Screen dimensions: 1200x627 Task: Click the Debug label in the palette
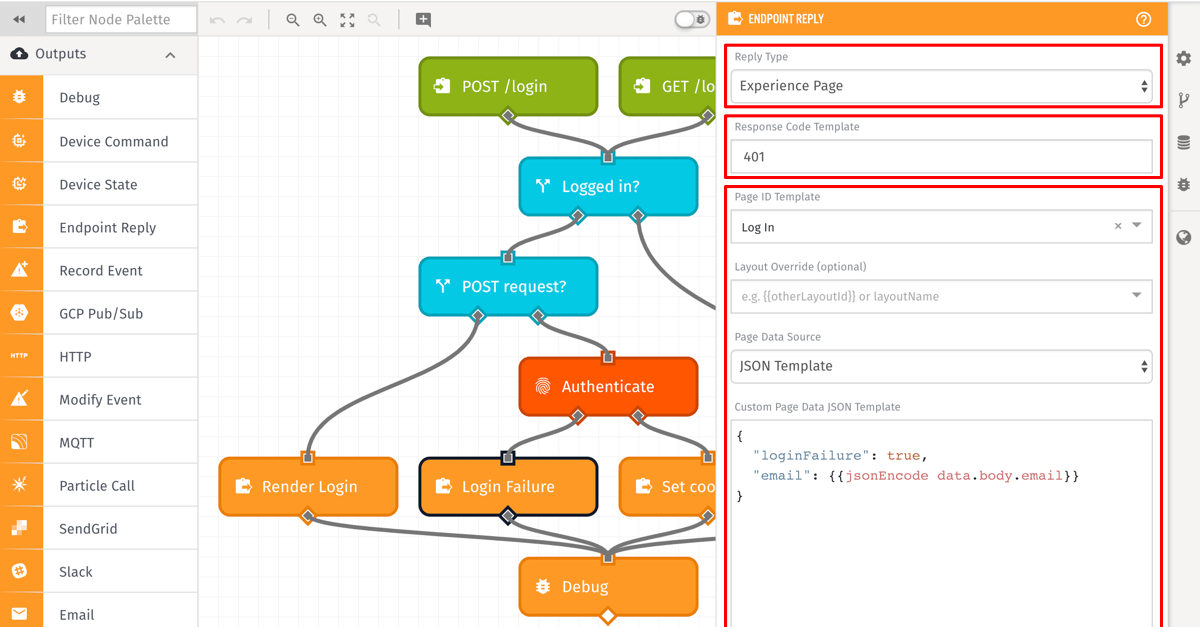(79, 98)
